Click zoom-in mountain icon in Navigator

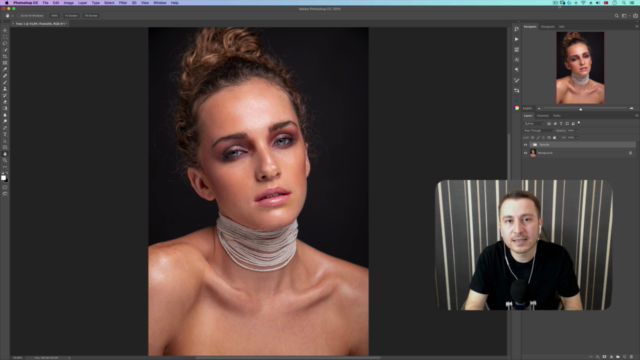pos(631,108)
